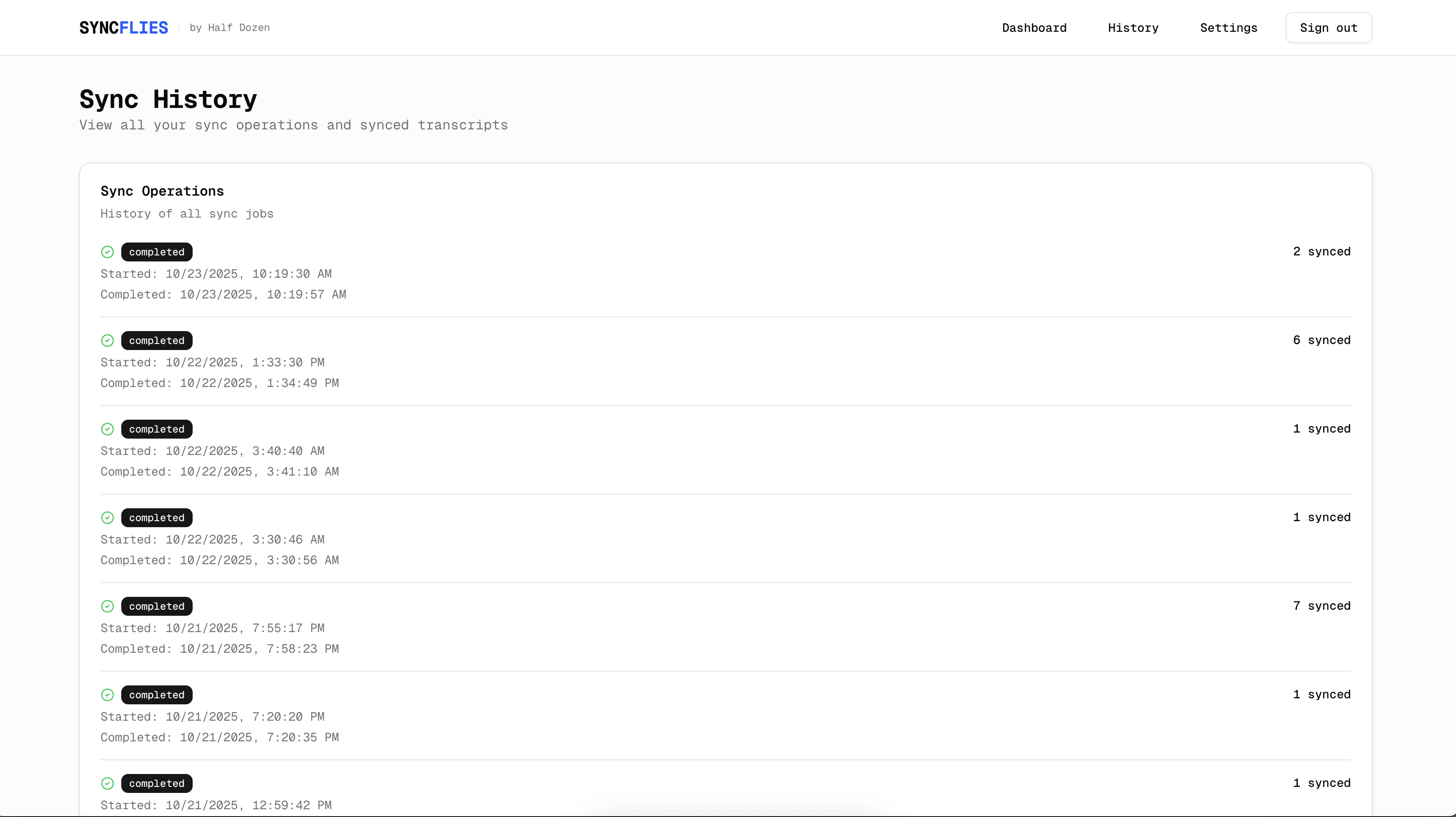The image size is (1456, 817).
Task: Select the '7 synced' count
Action: (x=1321, y=606)
